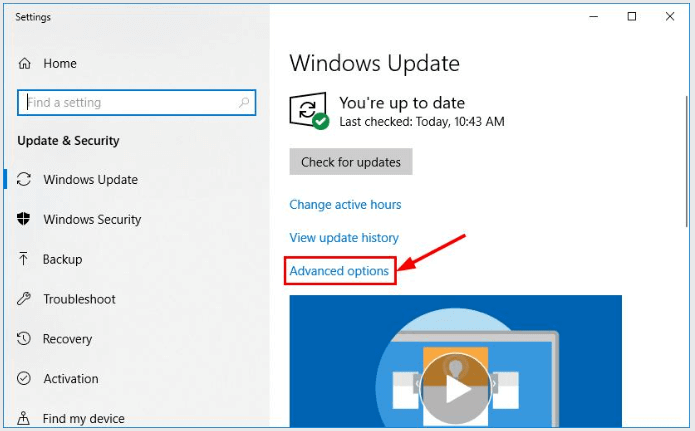The width and height of the screenshot is (695, 431).
Task: Click the Find my device person icon
Action: pyautogui.click(x=23, y=418)
